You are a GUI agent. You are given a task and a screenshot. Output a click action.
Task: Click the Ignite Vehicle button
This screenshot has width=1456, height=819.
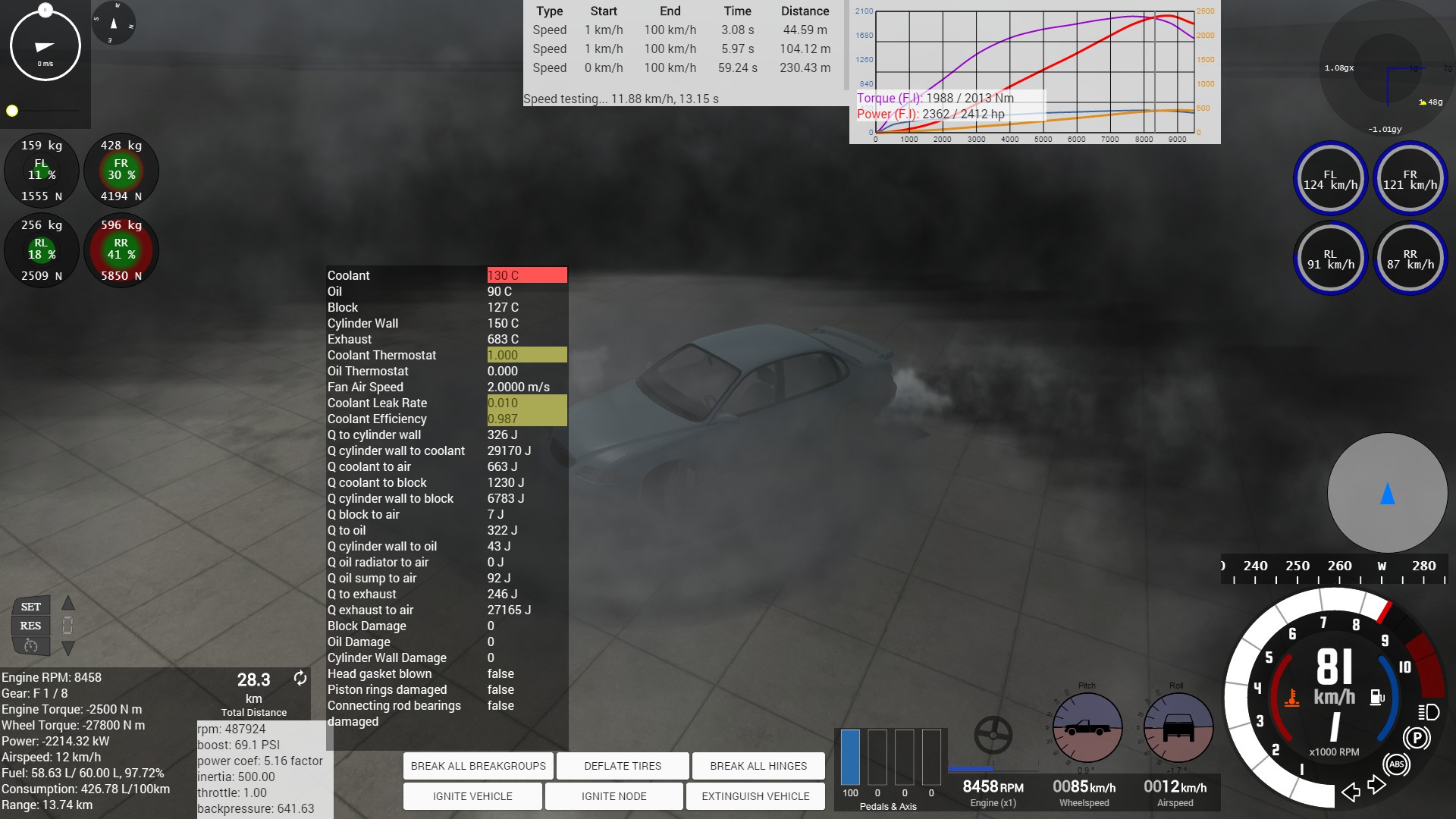pyautogui.click(x=472, y=796)
